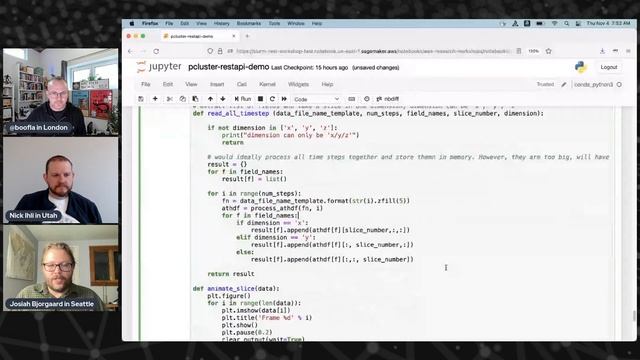The image size is (640, 360).
Task: Click the Logout button
Action: 609,67
